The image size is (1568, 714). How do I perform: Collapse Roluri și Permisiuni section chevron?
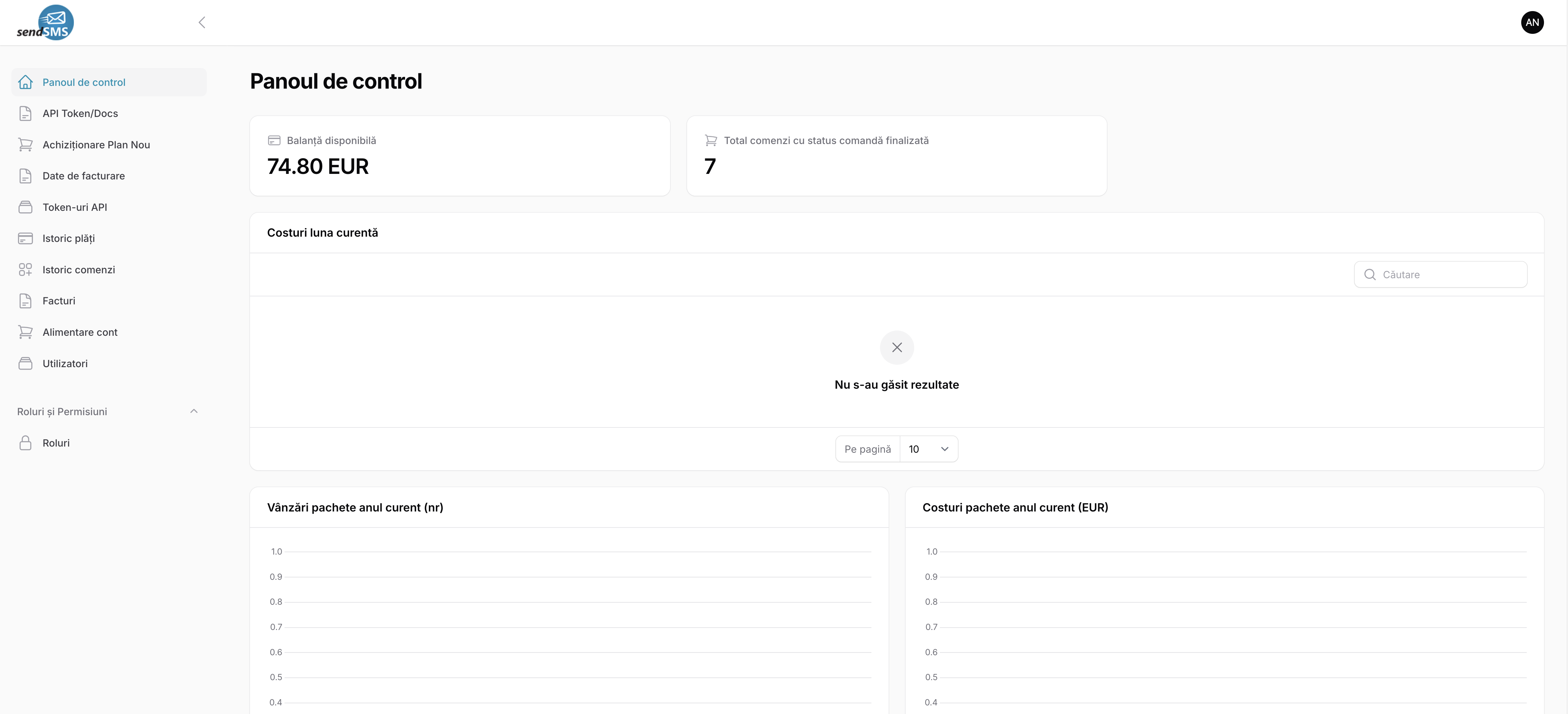(x=194, y=411)
